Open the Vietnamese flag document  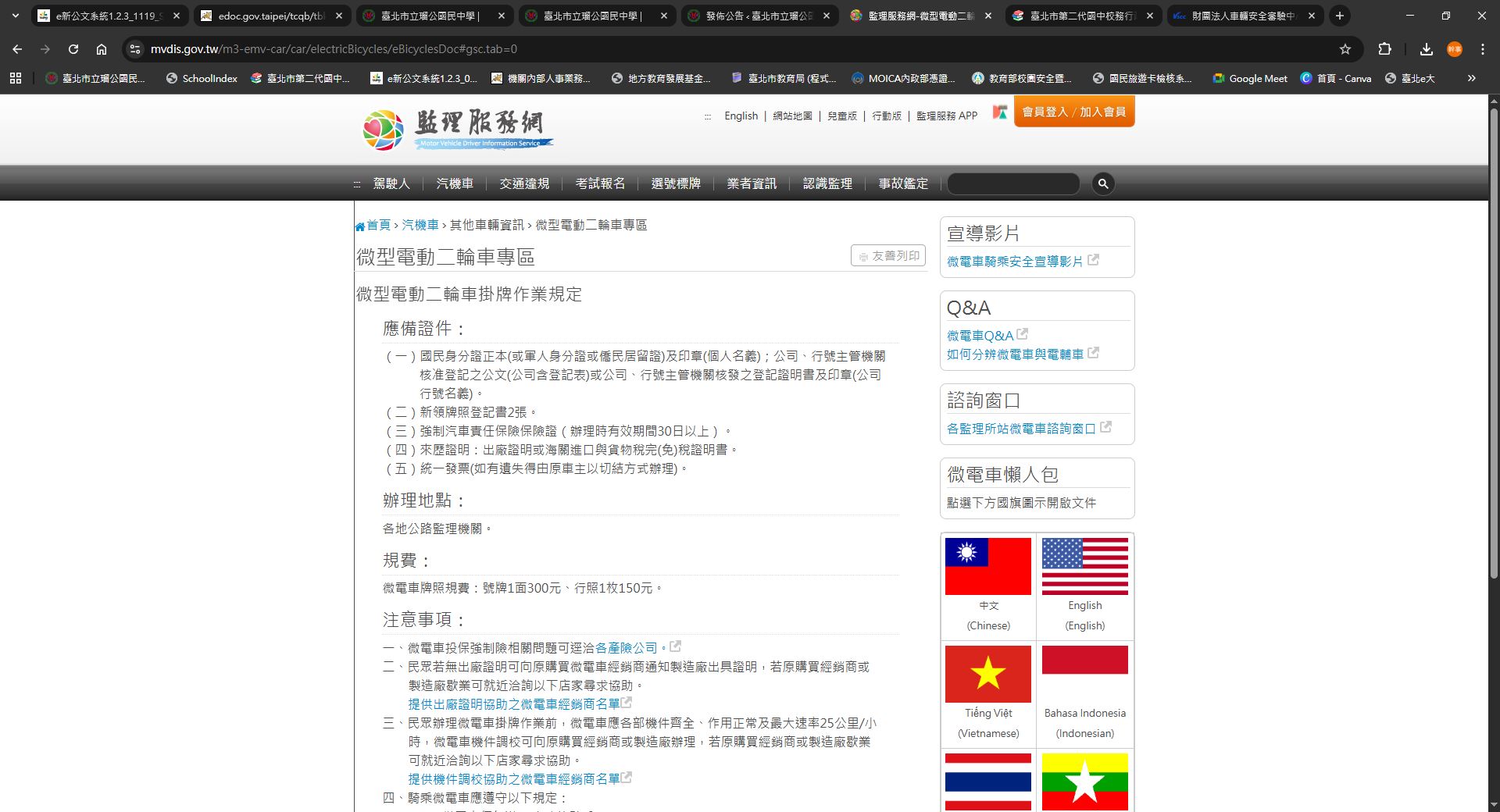point(988,674)
